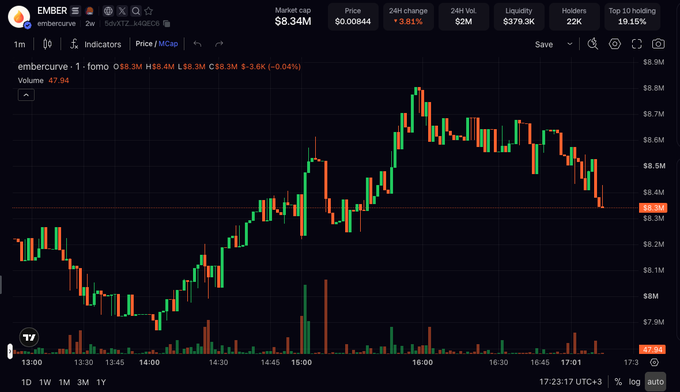Open the candlestick chart style selector

(x=47, y=44)
